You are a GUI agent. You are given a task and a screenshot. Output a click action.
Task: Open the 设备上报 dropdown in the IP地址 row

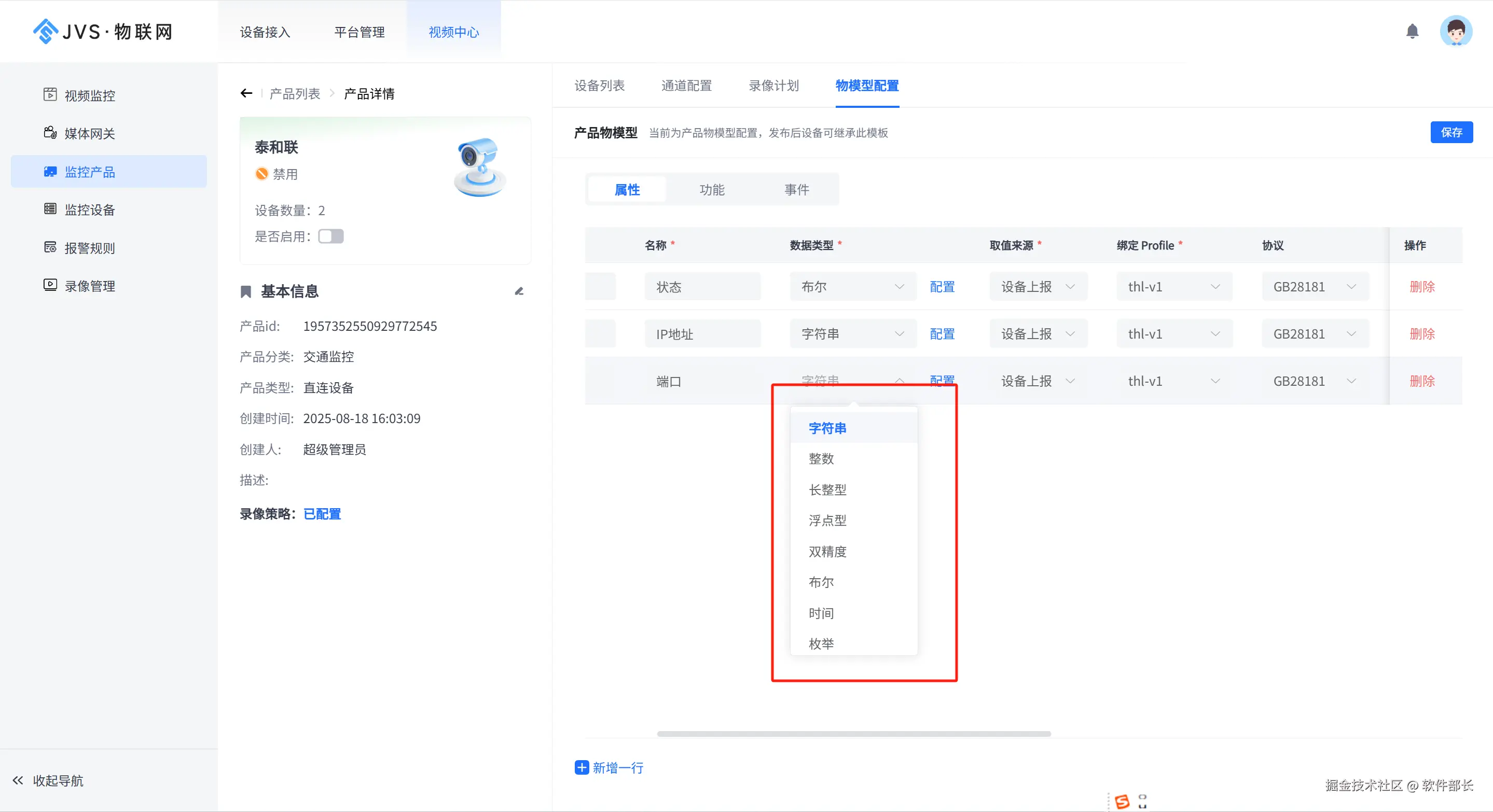point(1038,334)
